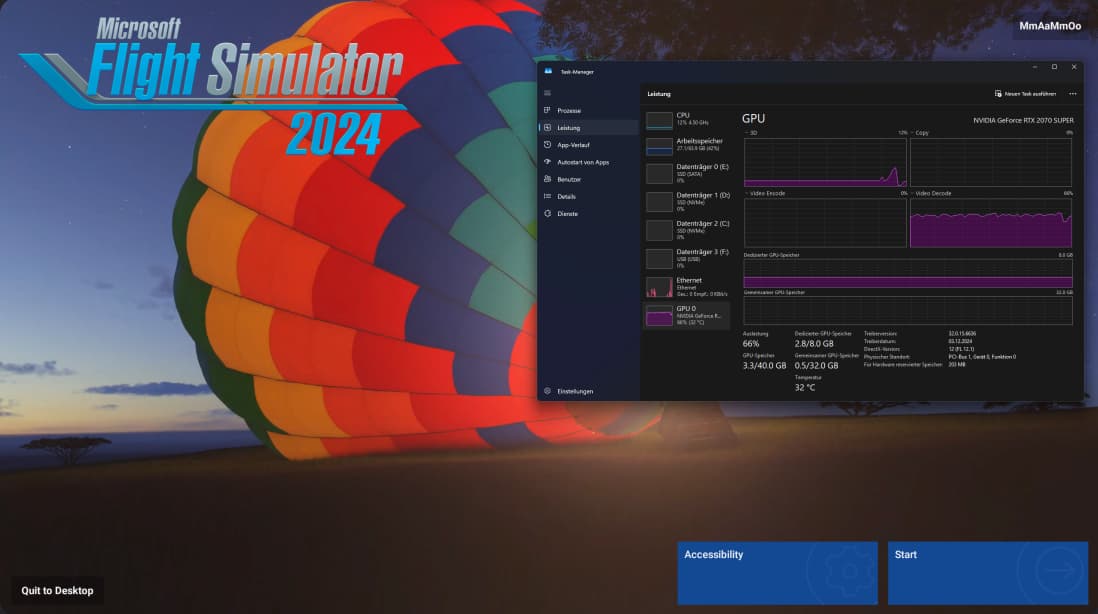1098x614 pixels.
Task: Select the CPU performance item
Action: tap(686, 119)
